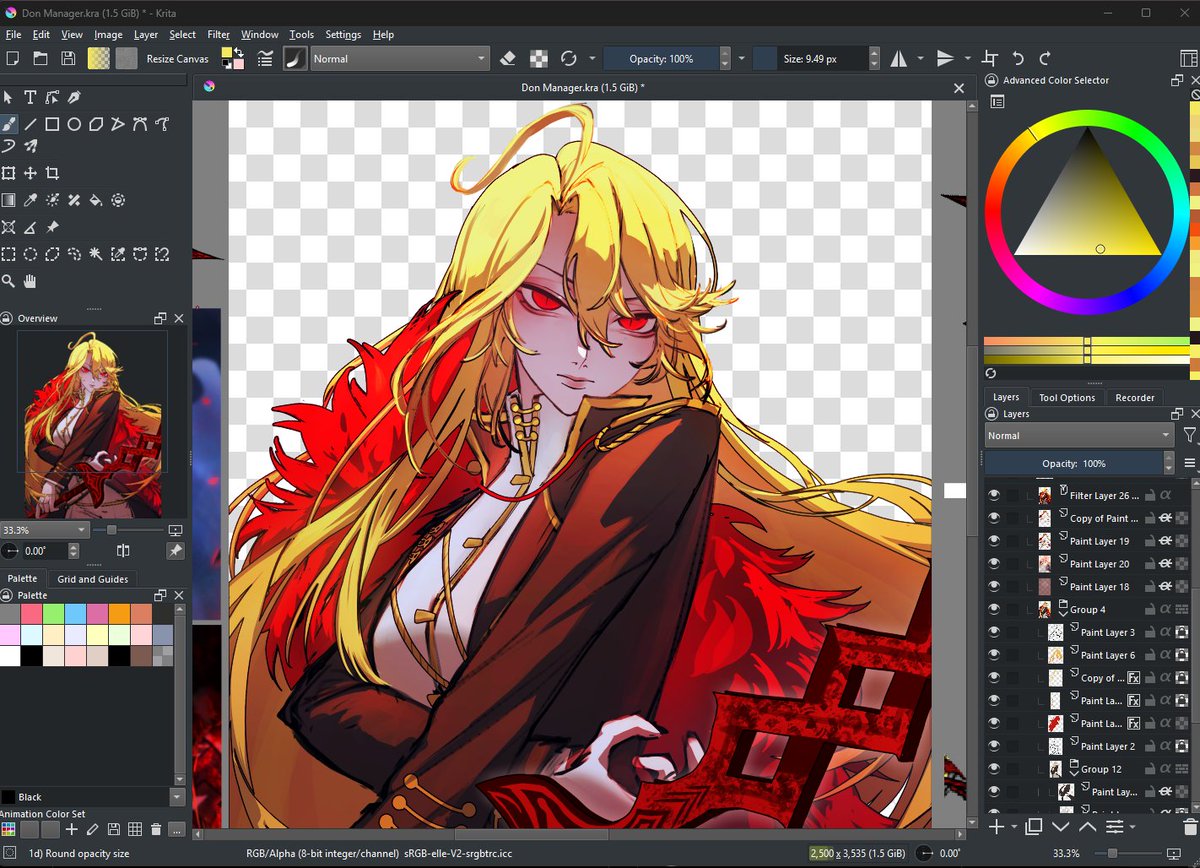
Task: Select the Text tool
Action: coord(30,97)
